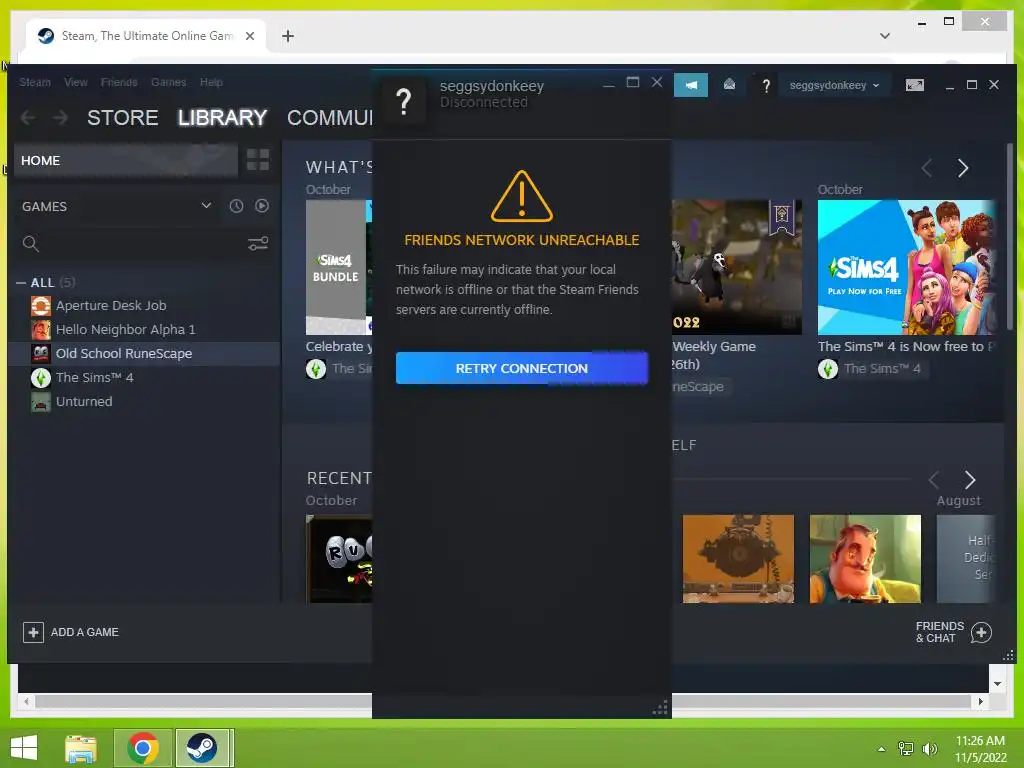Screen dimensions: 1024x768
Task: Click the Windows Start button
Action: pos(24,748)
